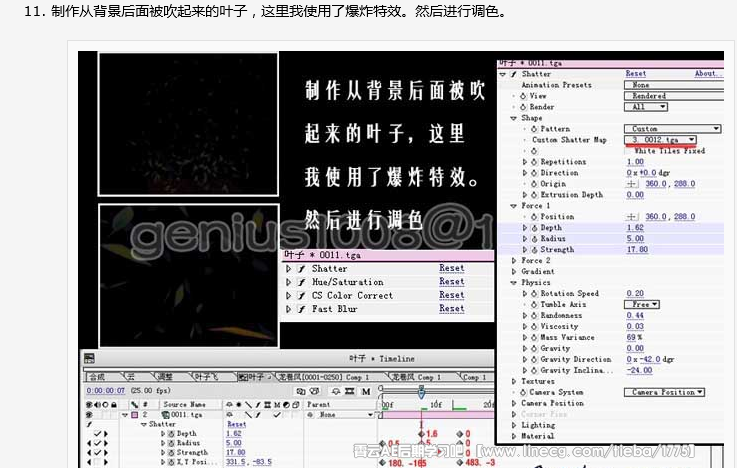Toggle keyframe checkbox for Strength in timeline
The image size is (737, 468).
click(97, 452)
